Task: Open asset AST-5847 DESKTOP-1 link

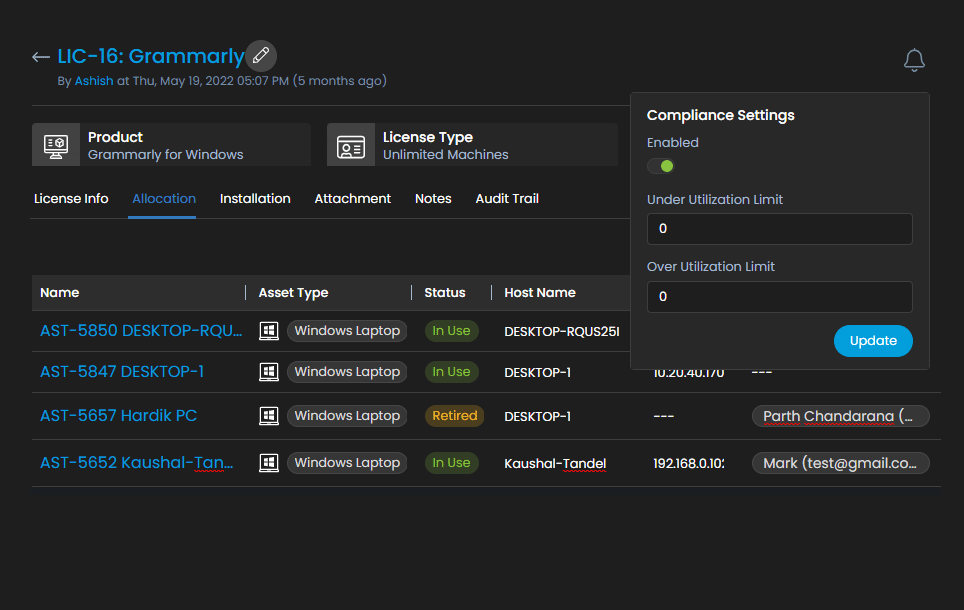Action: (122, 372)
